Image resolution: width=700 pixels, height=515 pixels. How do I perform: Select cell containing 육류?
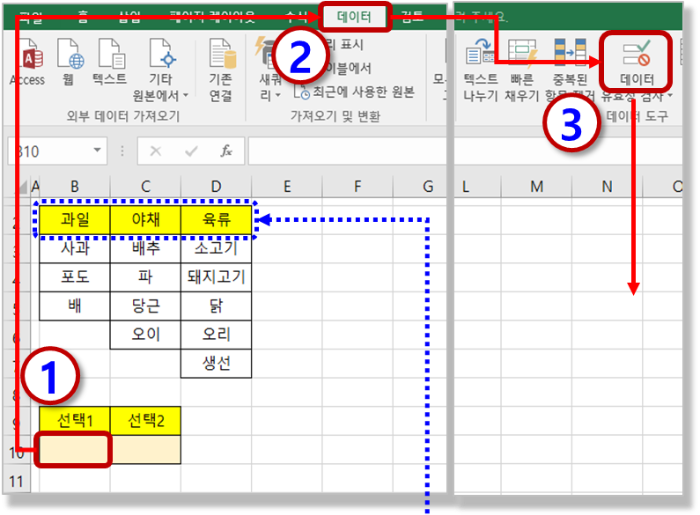(216, 220)
